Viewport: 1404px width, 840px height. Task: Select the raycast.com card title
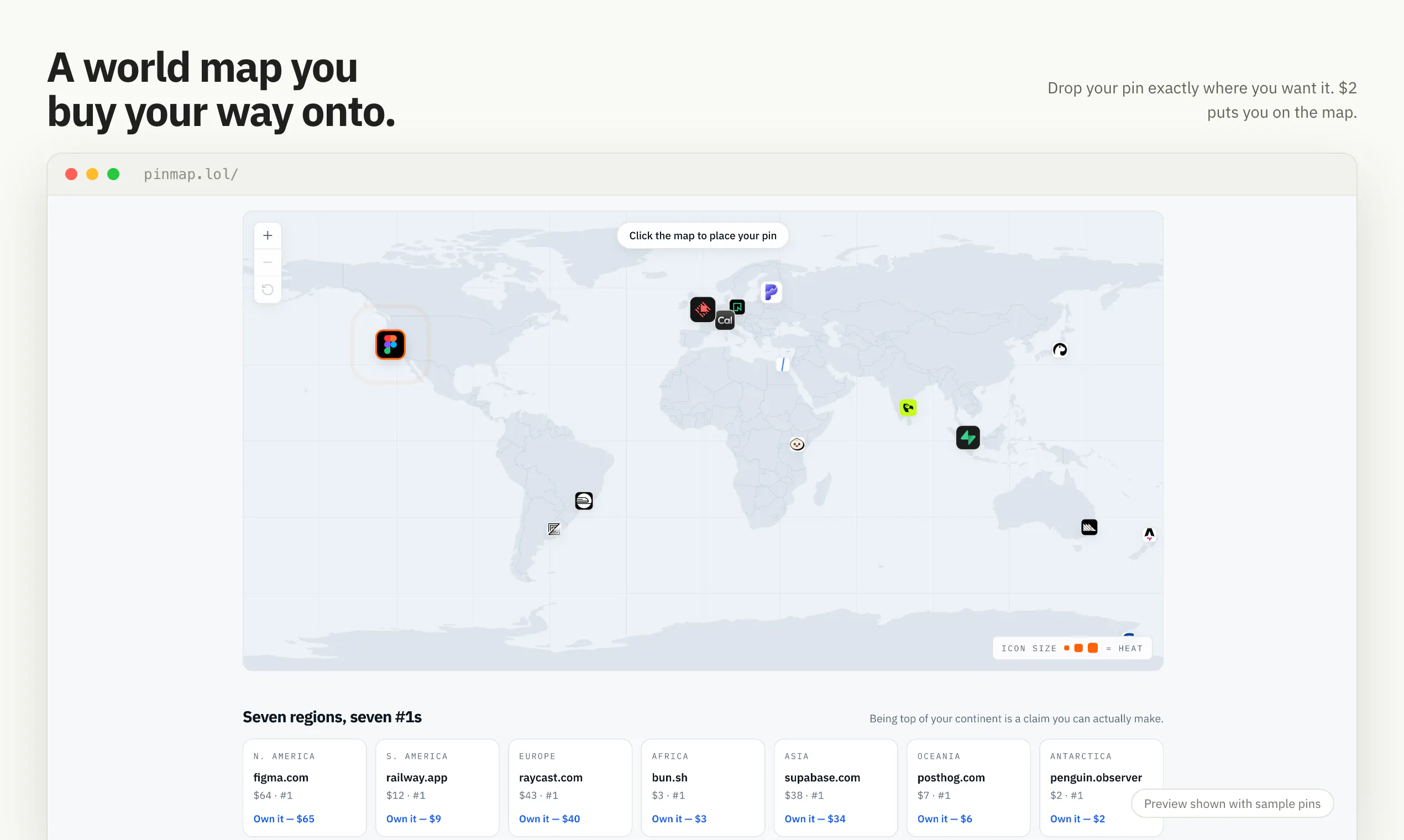pos(551,777)
